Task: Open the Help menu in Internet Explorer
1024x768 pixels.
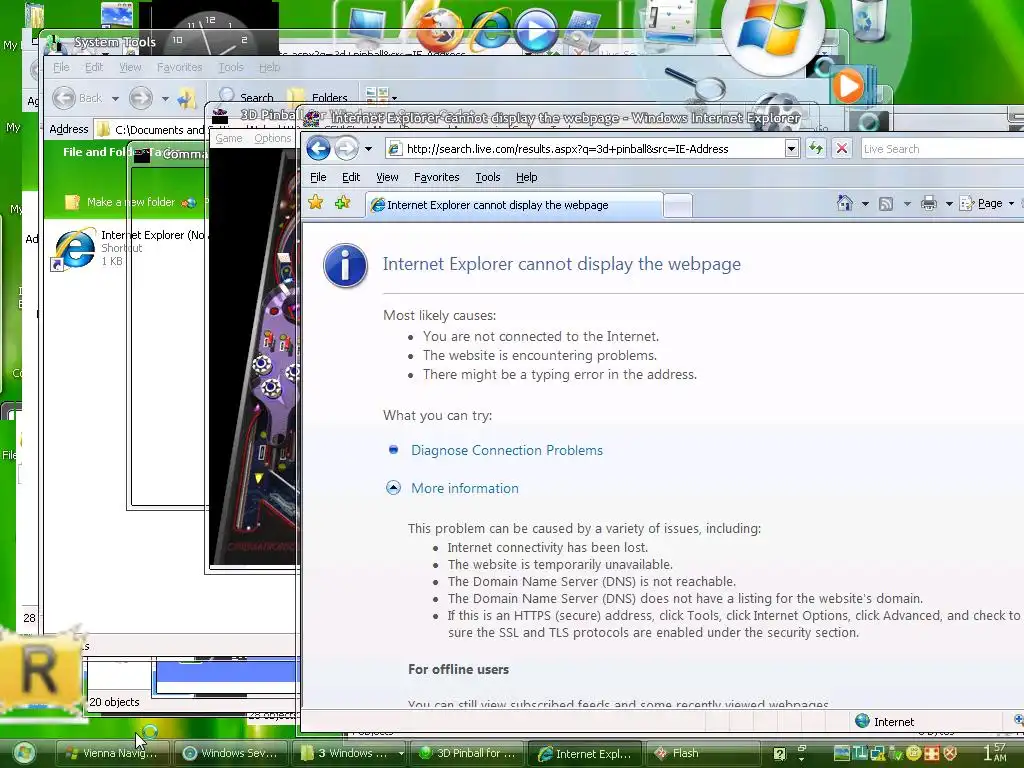Action: 526,177
